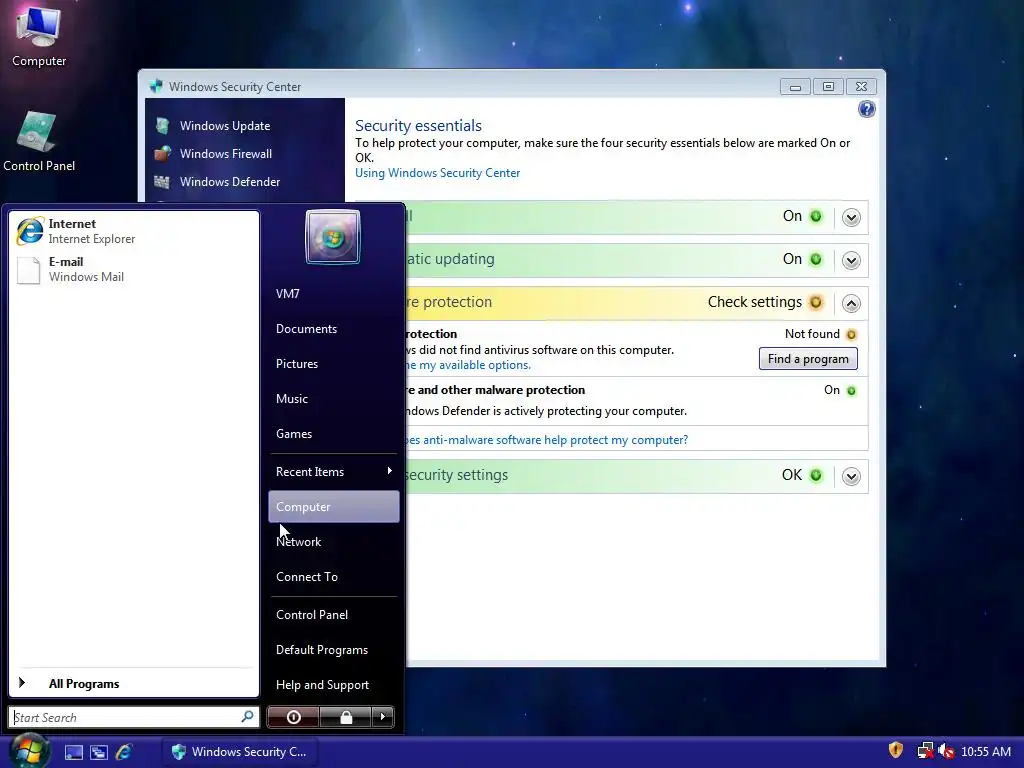Click the muted volume tray icon
The width and height of the screenshot is (1024, 768).
pyautogui.click(x=946, y=751)
